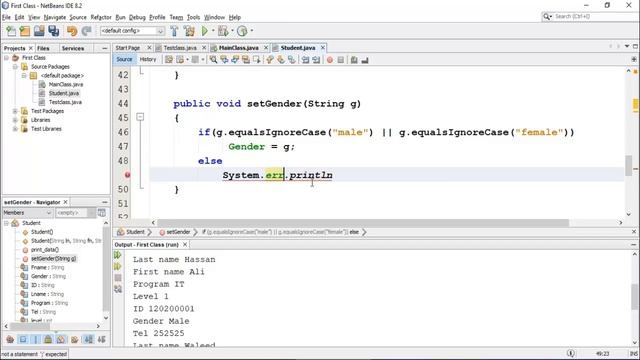640x360 pixels.
Task: Select print_data() in Navigator
Action: (44, 250)
